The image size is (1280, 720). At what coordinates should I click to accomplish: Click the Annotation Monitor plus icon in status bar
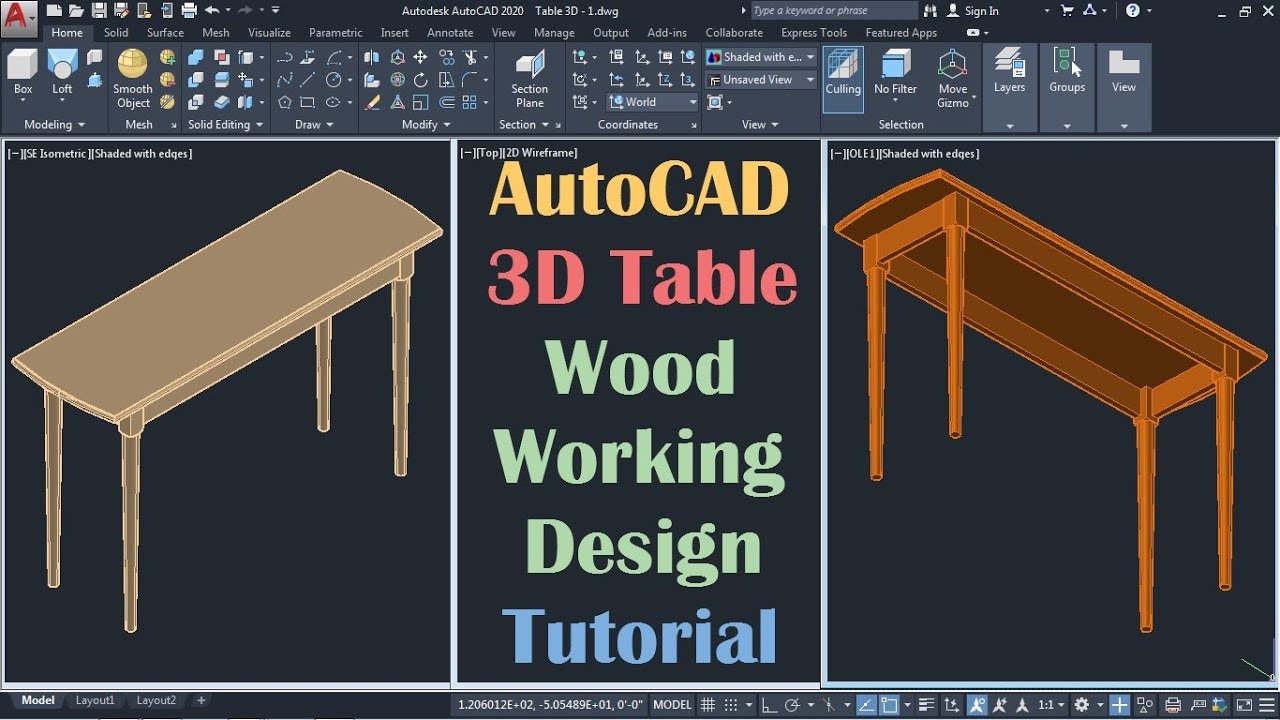(x=1119, y=705)
